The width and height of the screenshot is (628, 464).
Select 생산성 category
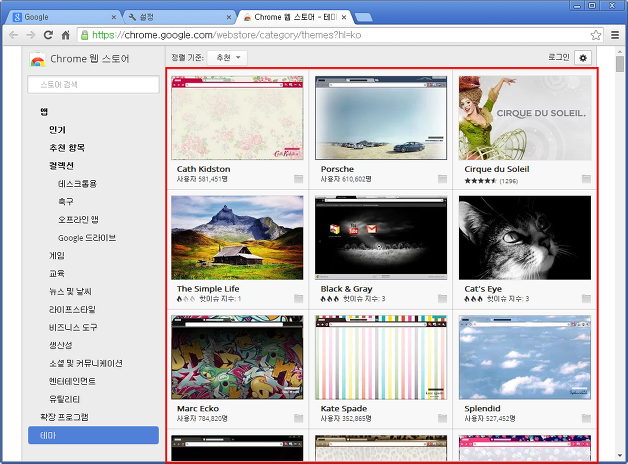coord(60,345)
